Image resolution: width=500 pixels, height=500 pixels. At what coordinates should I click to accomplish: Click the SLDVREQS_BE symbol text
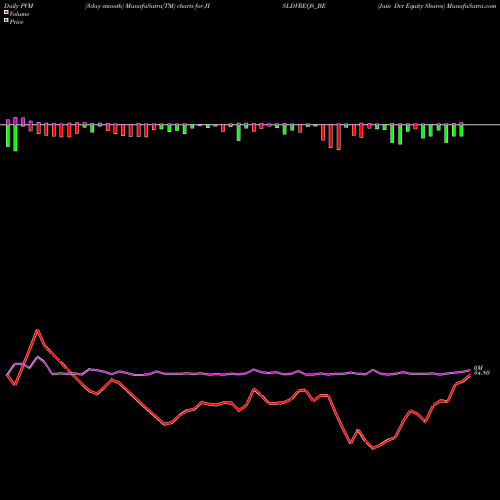click(304, 6)
